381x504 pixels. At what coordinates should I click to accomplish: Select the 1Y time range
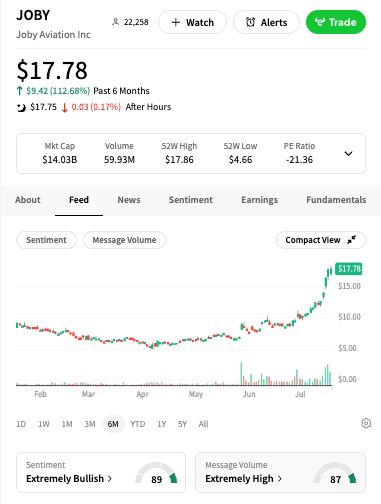(x=162, y=424)
